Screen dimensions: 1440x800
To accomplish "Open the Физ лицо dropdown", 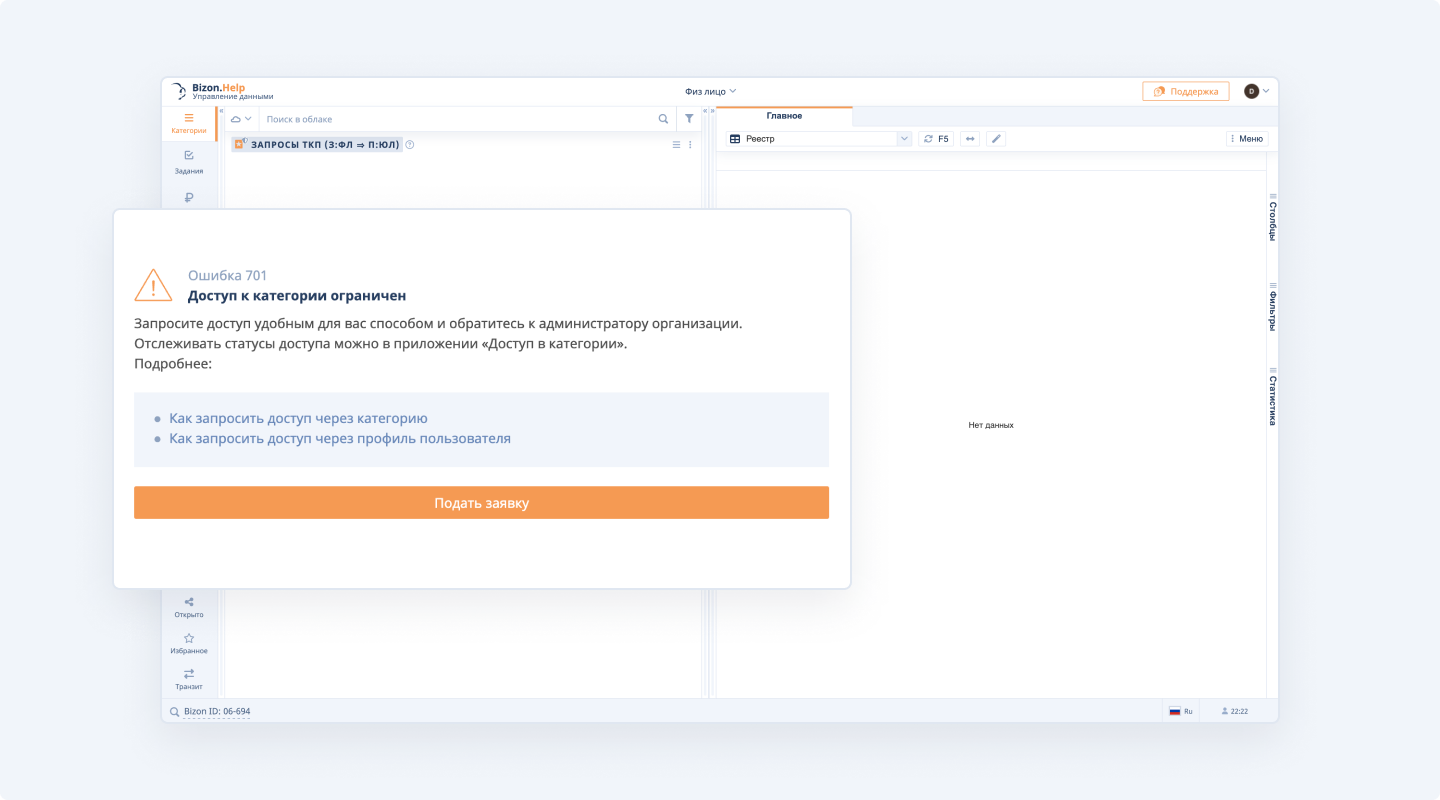I will [708, 91].
